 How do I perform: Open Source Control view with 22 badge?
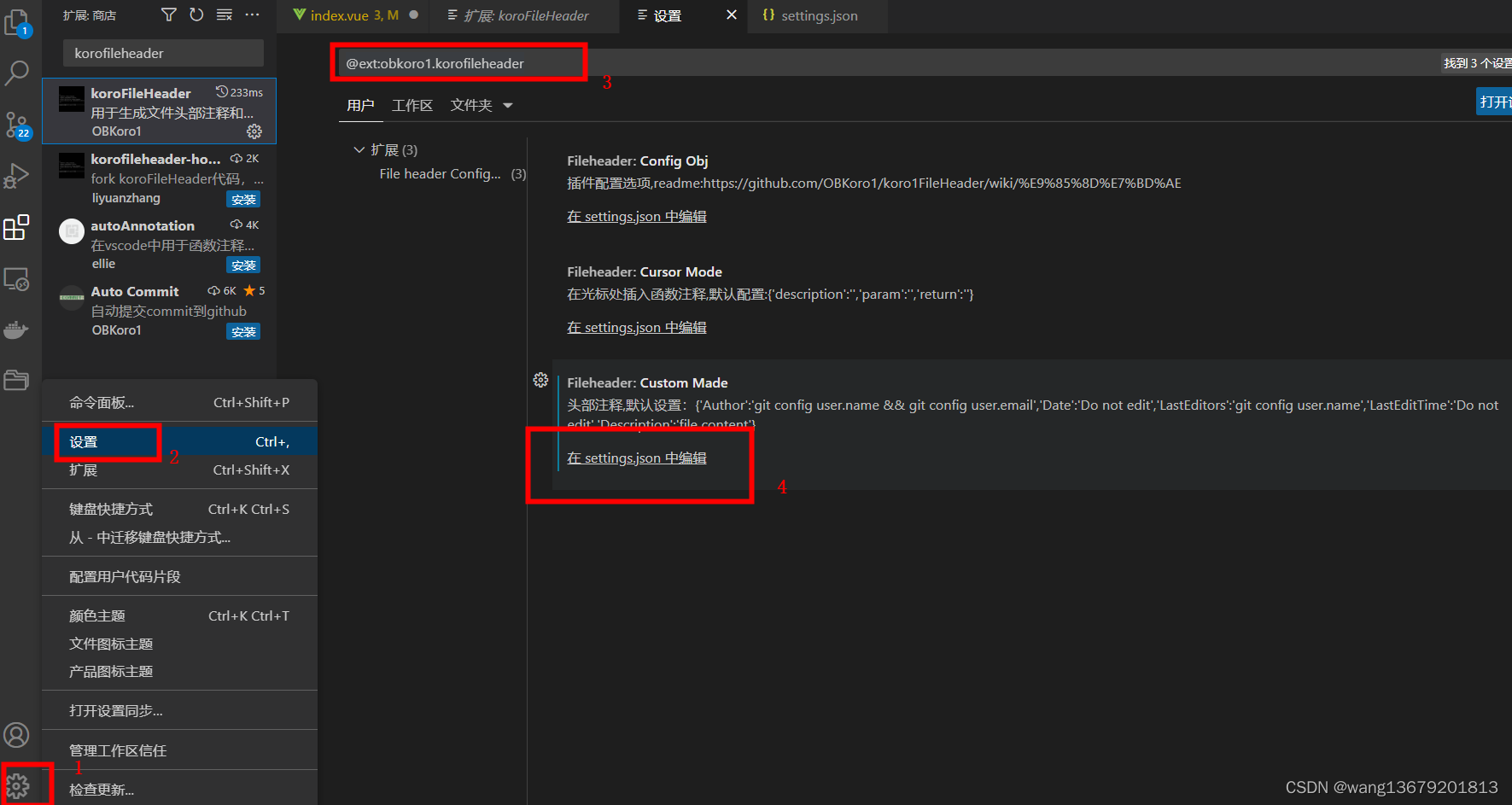tap(17, 125)
